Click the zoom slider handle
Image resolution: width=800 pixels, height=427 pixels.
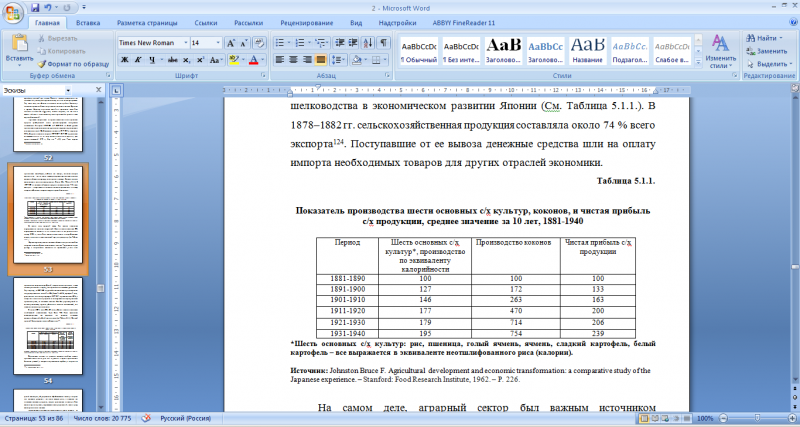758,418
